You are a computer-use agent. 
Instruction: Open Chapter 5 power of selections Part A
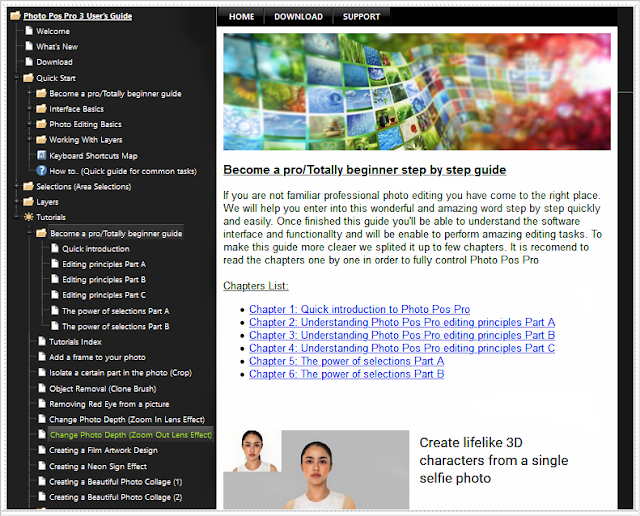(x=347, y=361)
